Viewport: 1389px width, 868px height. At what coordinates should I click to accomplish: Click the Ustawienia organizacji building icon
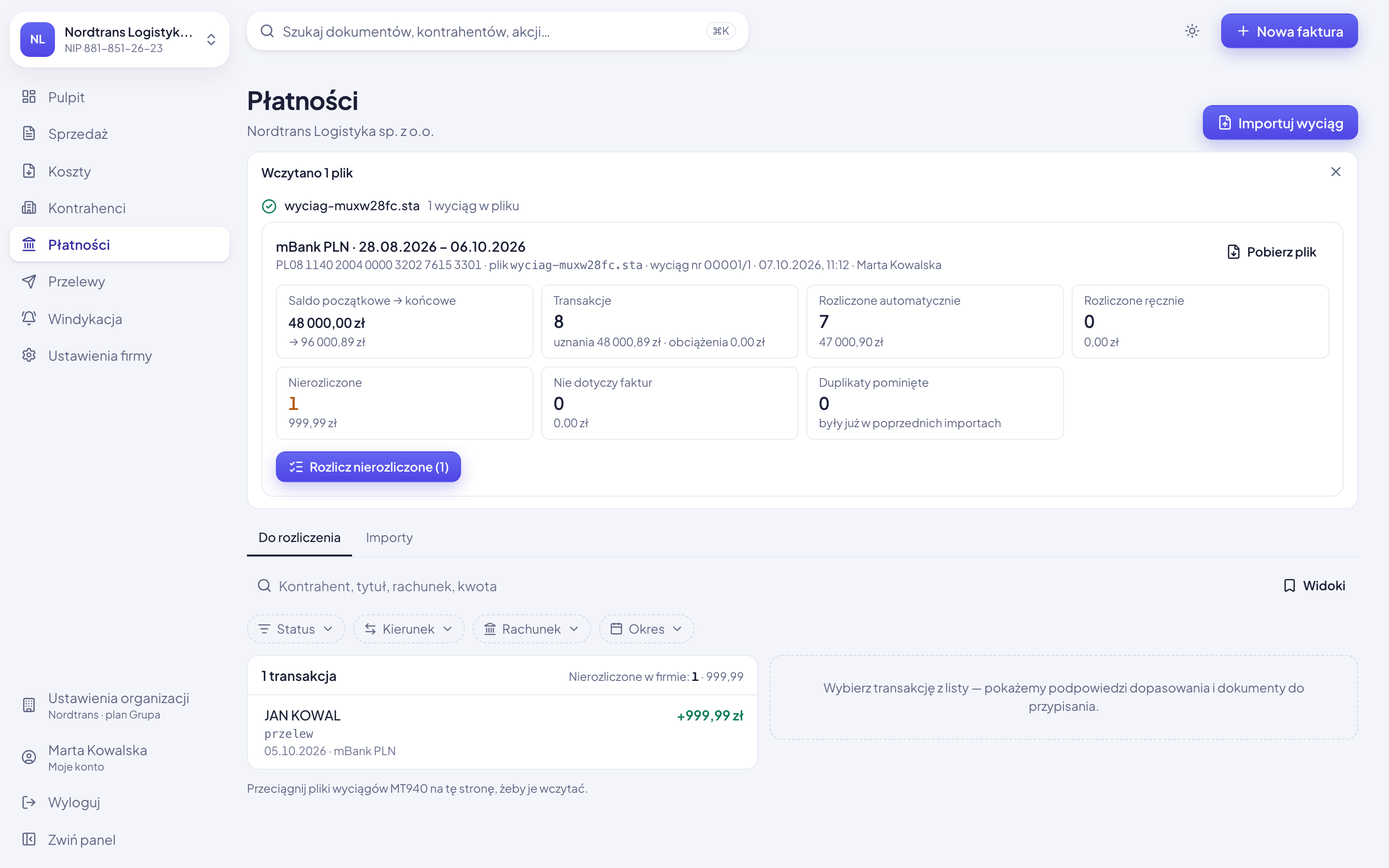point(29,705)
